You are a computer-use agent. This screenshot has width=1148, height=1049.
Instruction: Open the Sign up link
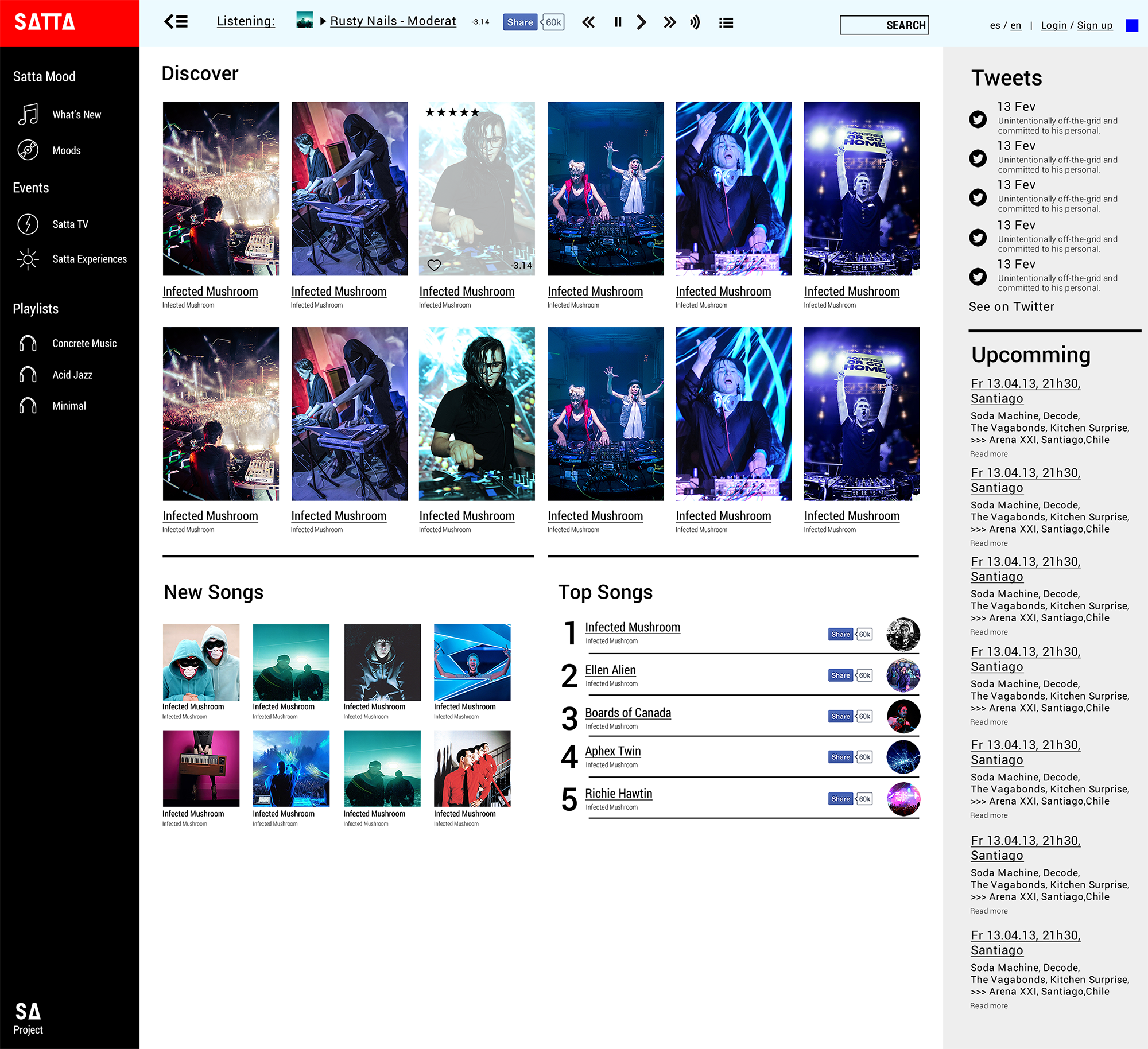(1095, 25)
